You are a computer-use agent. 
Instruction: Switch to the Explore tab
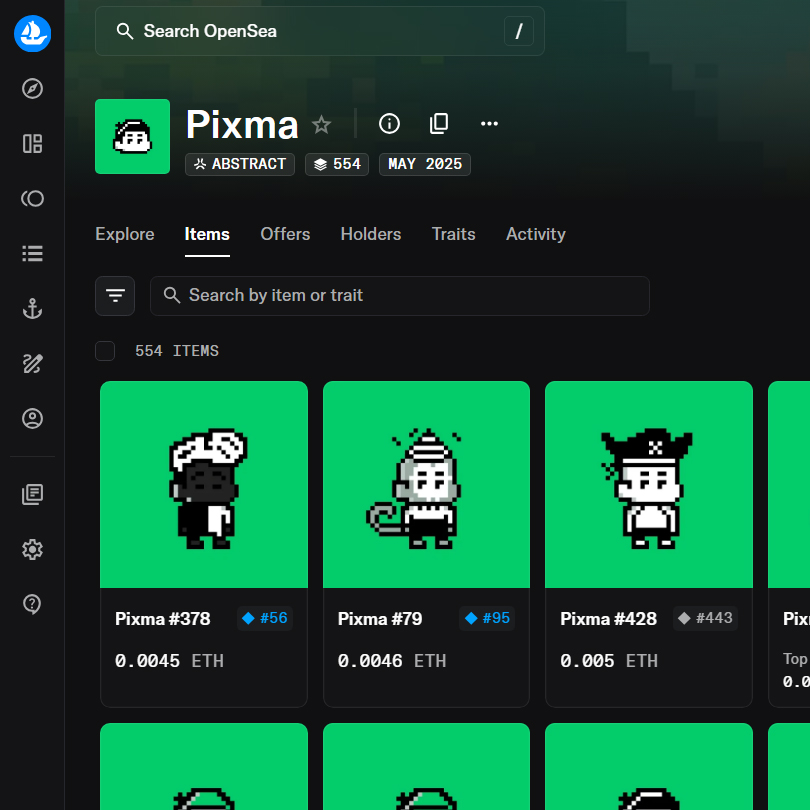click(x=124, y=234)
